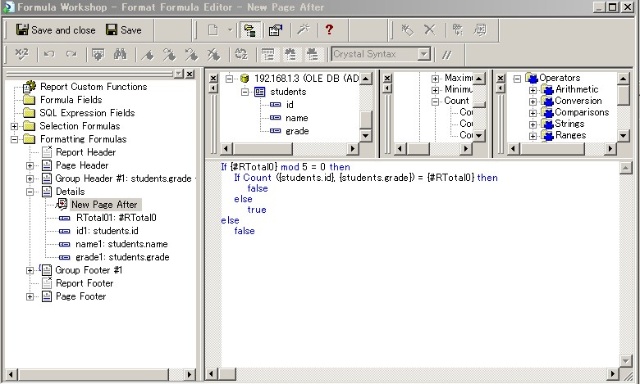Expand Group Footer #1 node
This screenshot has height=384, width=640.
[x=30, y=270]
